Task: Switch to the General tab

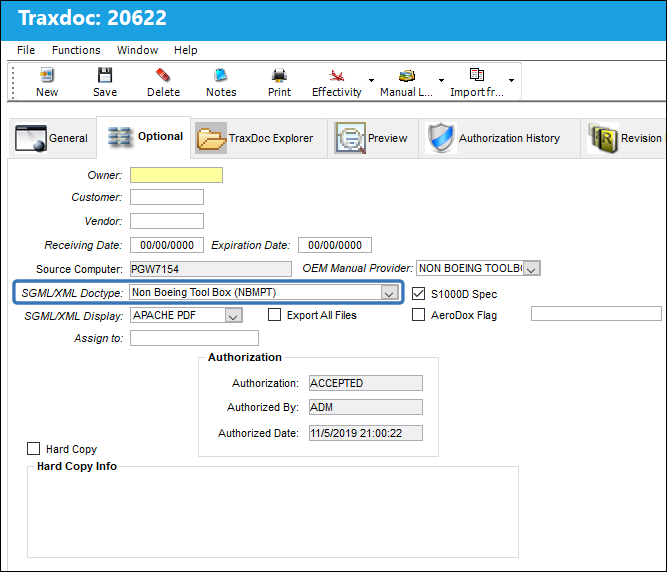Action: [x=52, y=138]
